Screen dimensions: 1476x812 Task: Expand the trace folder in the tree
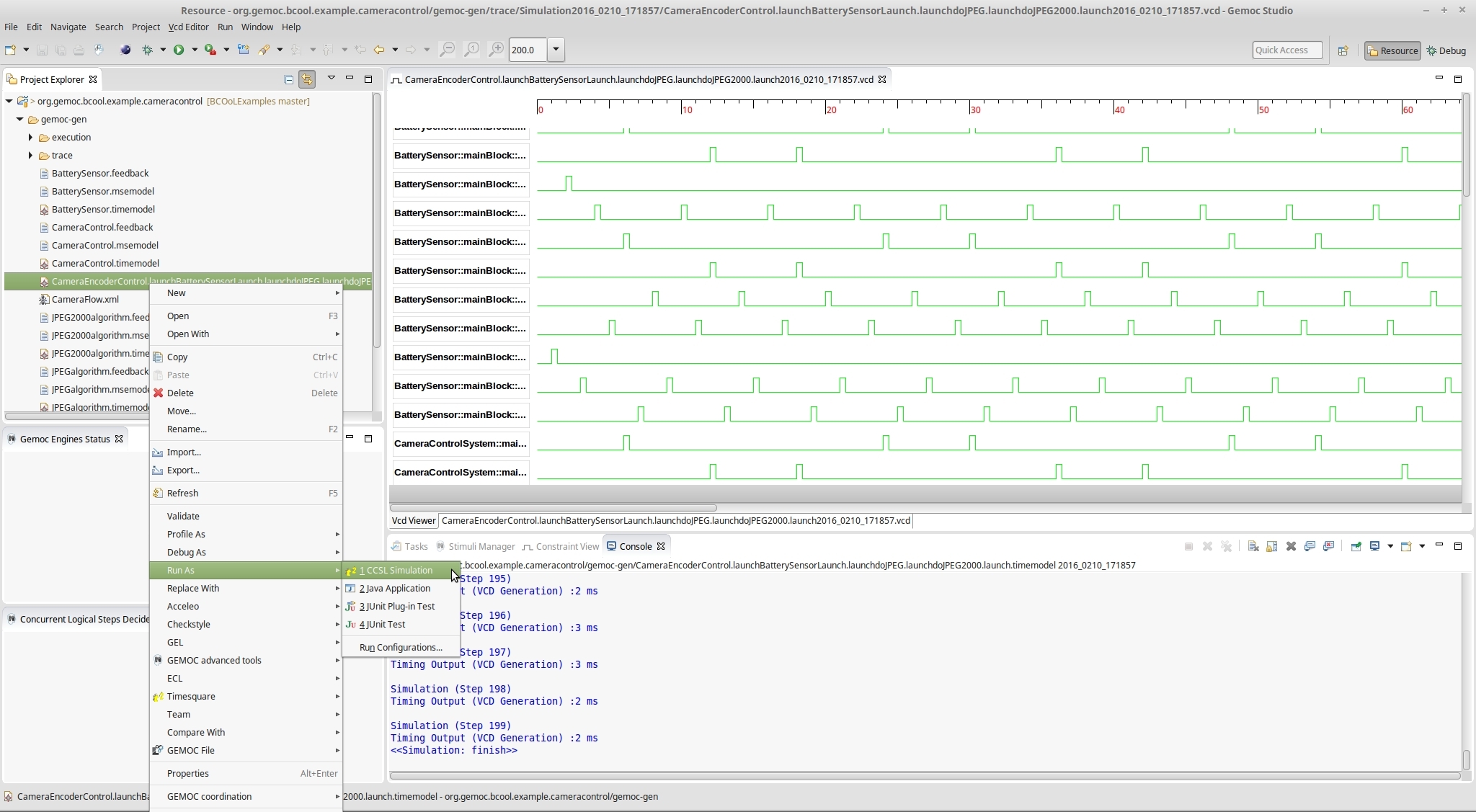(x=30, y=155)
